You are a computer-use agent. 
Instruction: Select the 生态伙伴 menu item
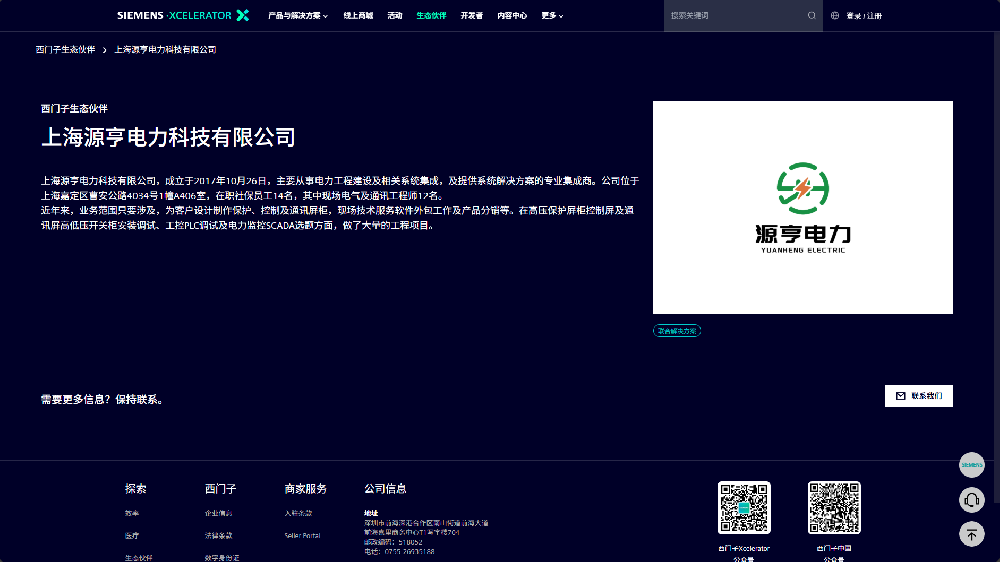click(x=431, y=15)
